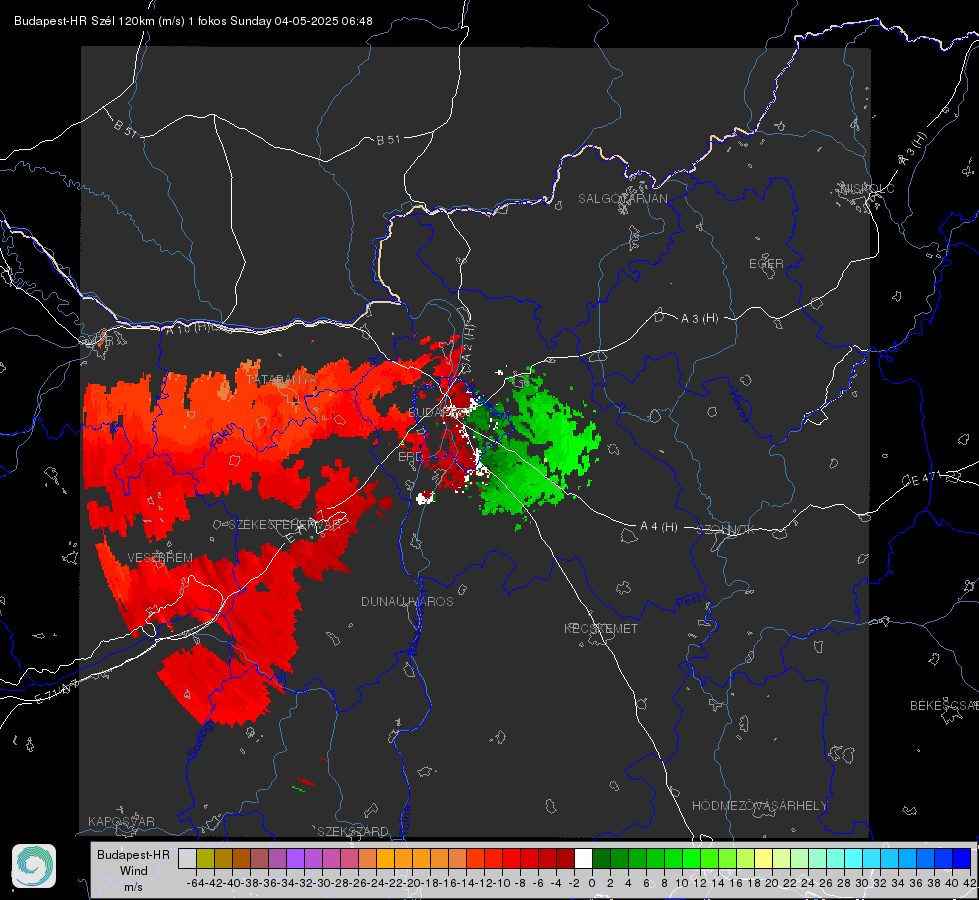Click the 'A 4 (H)' road label
Screen dimensions: 979x900
click(x=659, y=527)
